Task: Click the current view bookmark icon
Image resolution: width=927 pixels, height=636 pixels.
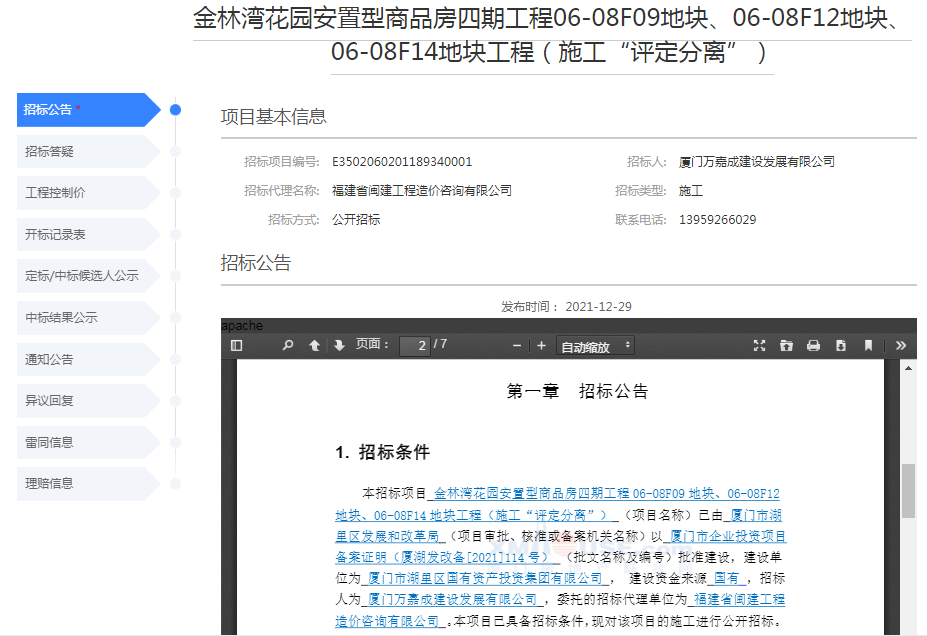Action: (x=868, y=346)
